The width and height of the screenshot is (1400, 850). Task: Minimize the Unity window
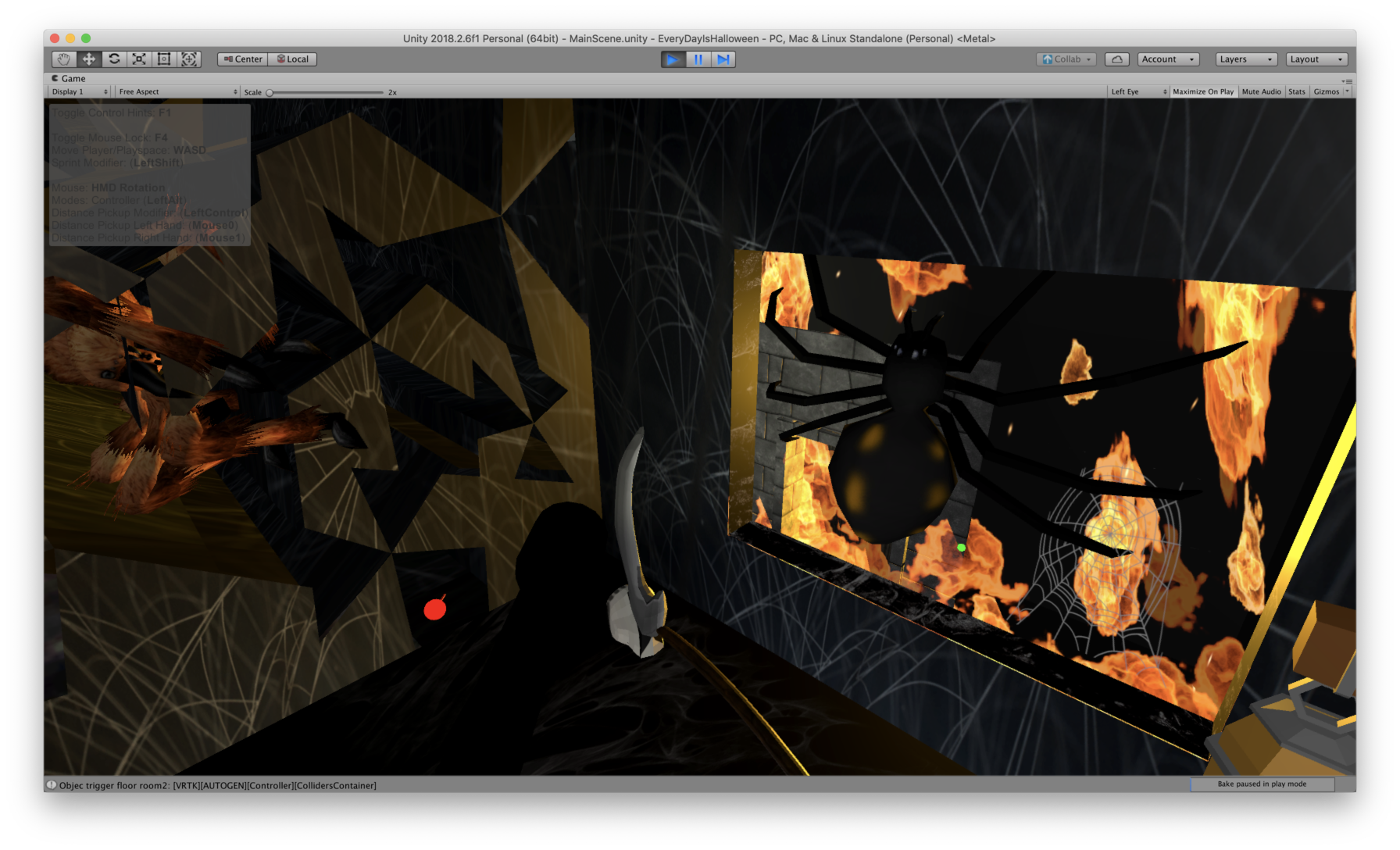pyautogui.click(x=70, y=38)
